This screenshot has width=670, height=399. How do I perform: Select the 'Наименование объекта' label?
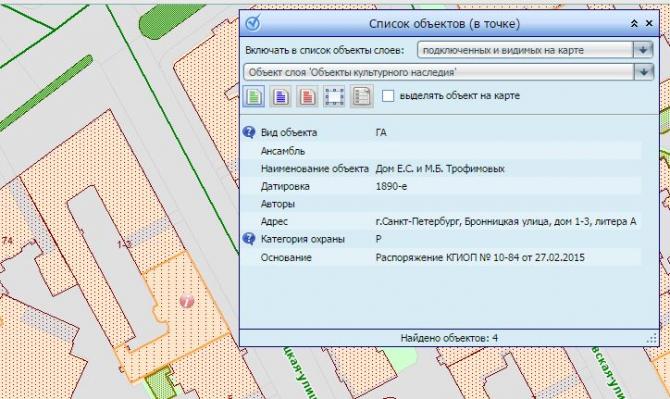point(314,169)
